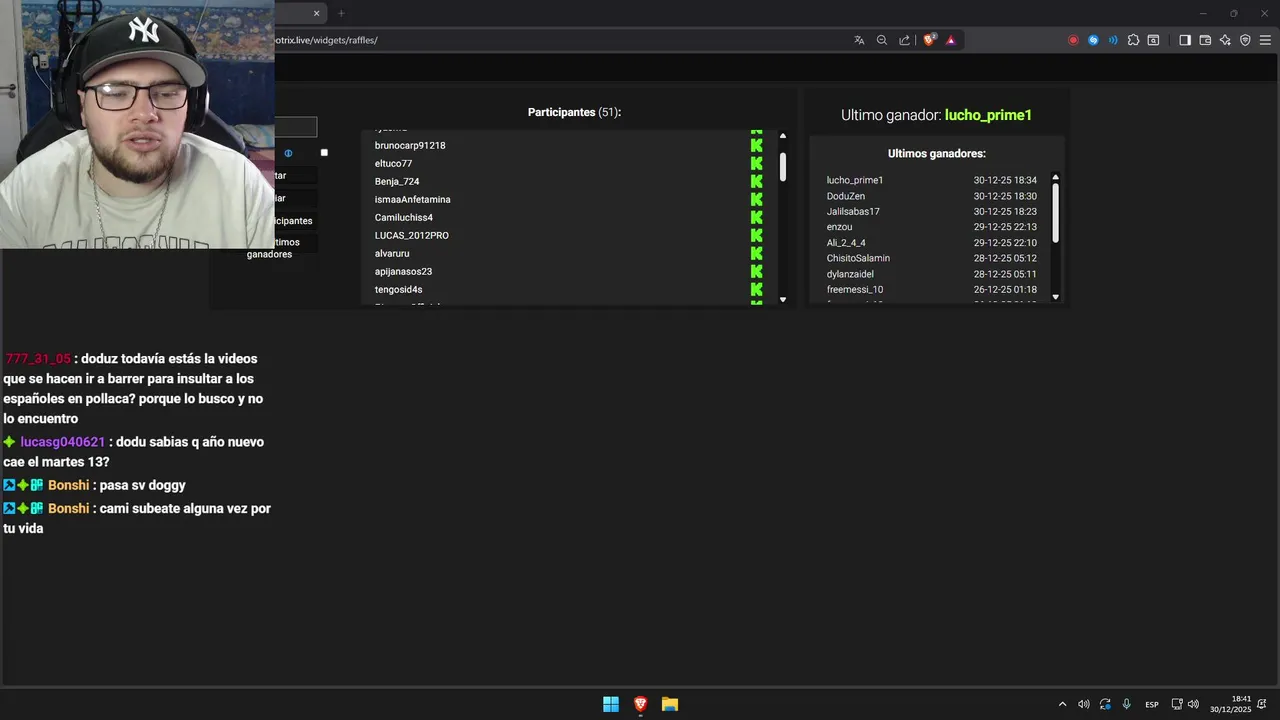Open the Brave VPN shield icon
The width and height of the screenshot is (1280, 720).
point(1245,40)
